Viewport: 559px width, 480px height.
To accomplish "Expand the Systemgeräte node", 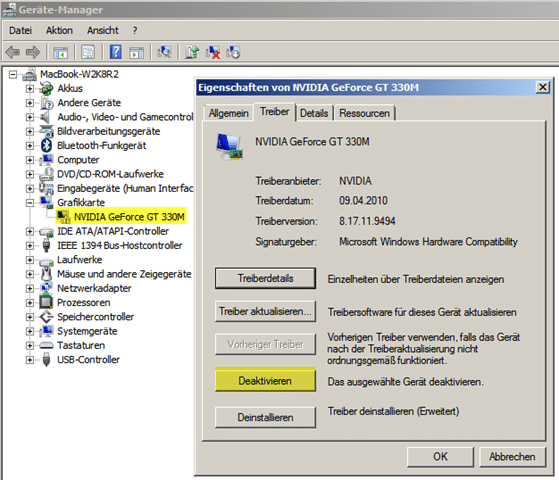I will [x=30, y=331].
